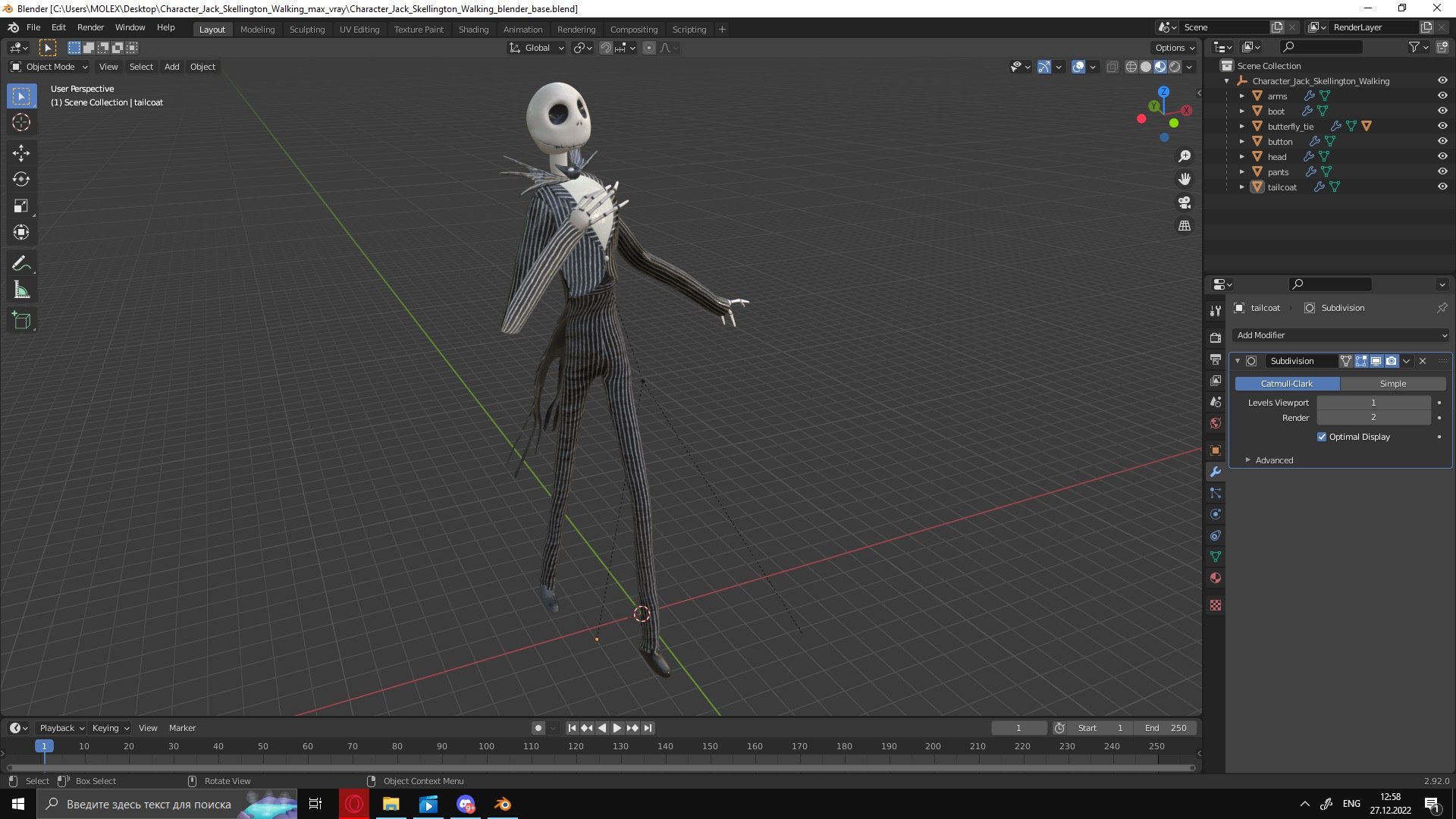Screen dimensions: 1456x819
Task: Open Opera browser from taskbar
Action: coord(354,804)
